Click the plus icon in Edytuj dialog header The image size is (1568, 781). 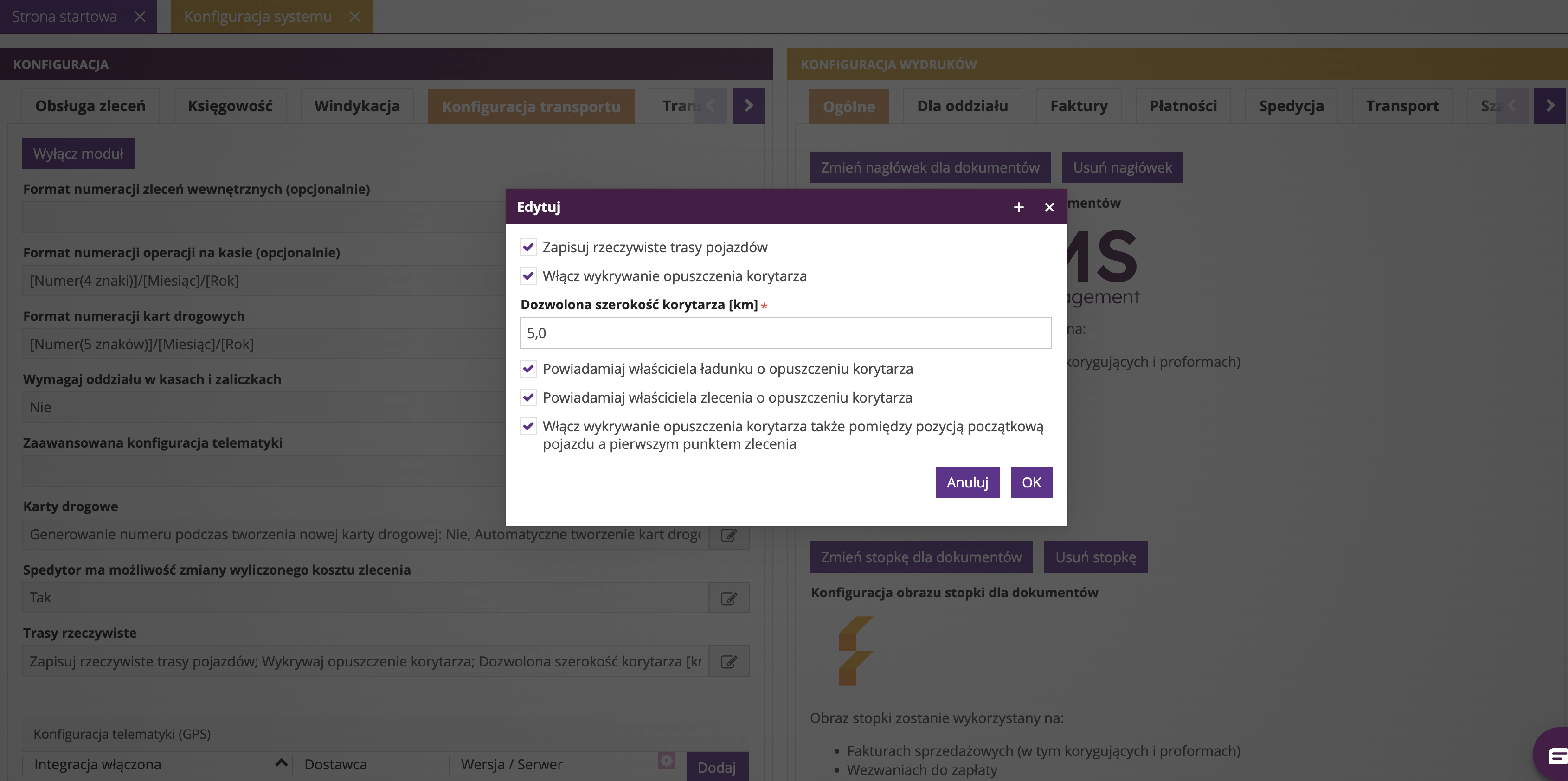coord(1018,208)
